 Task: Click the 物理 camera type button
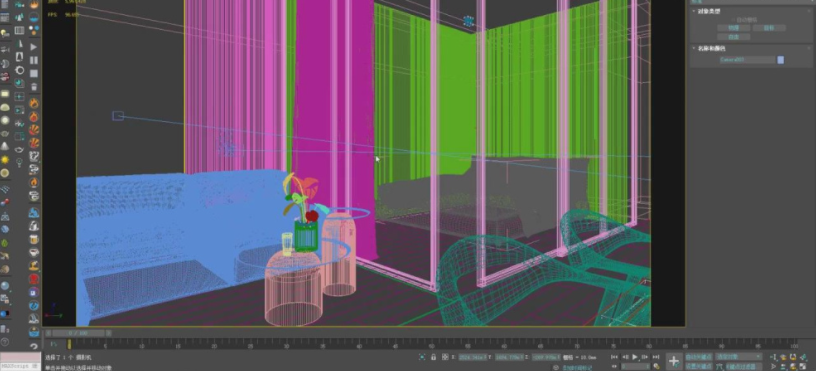pos(733,28)
